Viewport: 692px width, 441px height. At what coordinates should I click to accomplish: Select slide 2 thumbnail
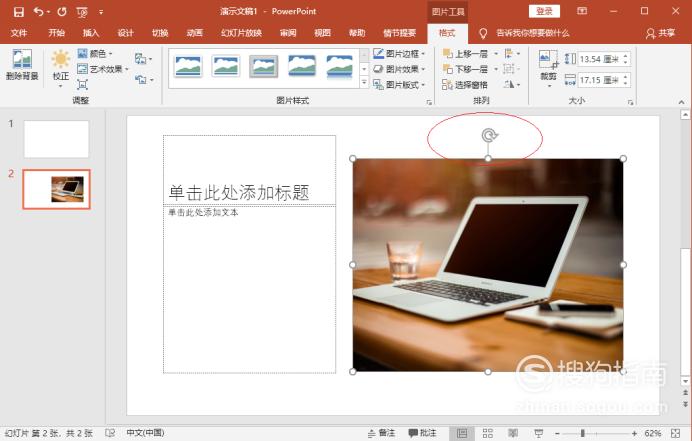tap(56, 189)
